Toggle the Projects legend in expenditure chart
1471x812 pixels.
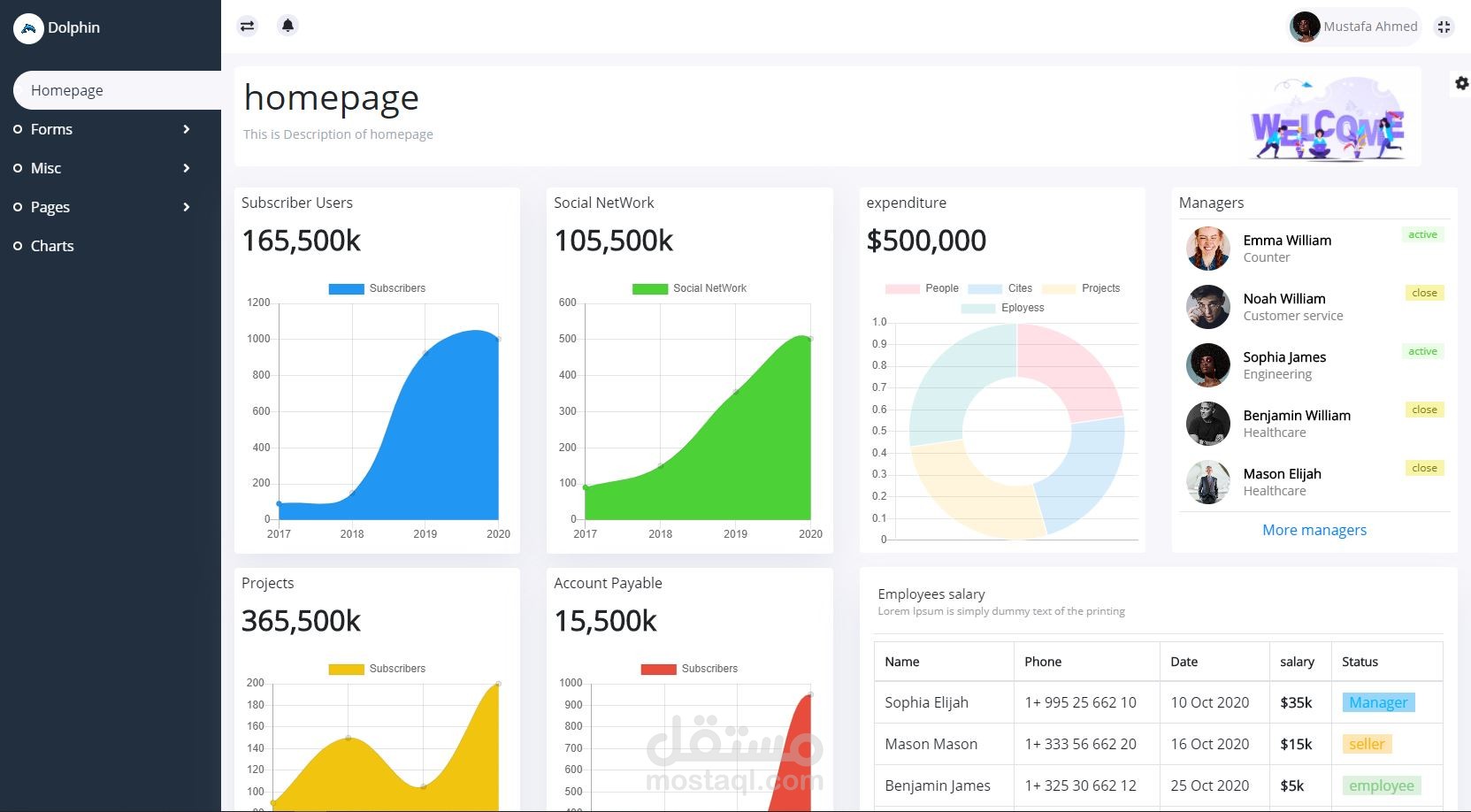[1081, 288]
